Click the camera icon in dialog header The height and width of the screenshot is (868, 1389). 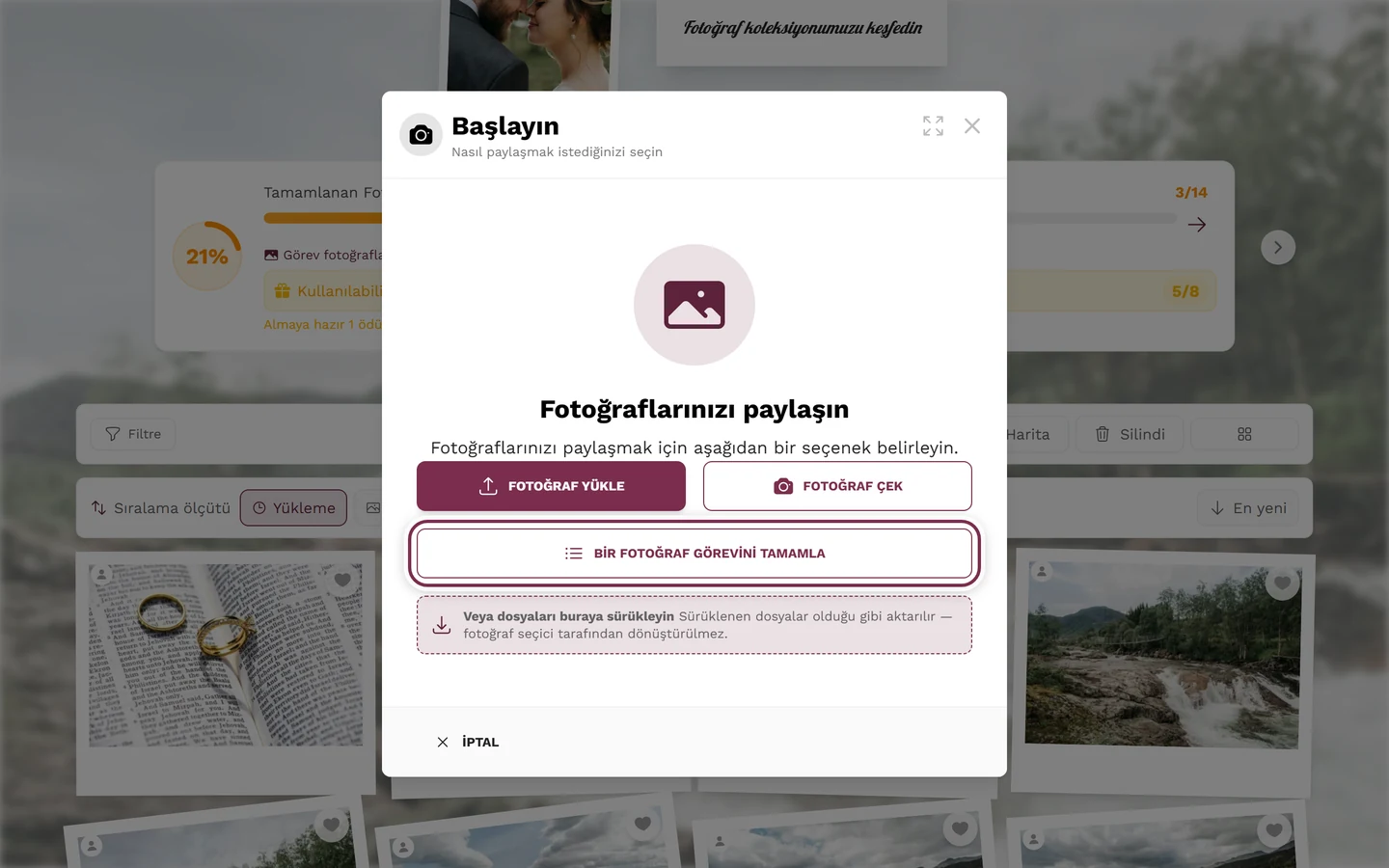pos(421,135)
